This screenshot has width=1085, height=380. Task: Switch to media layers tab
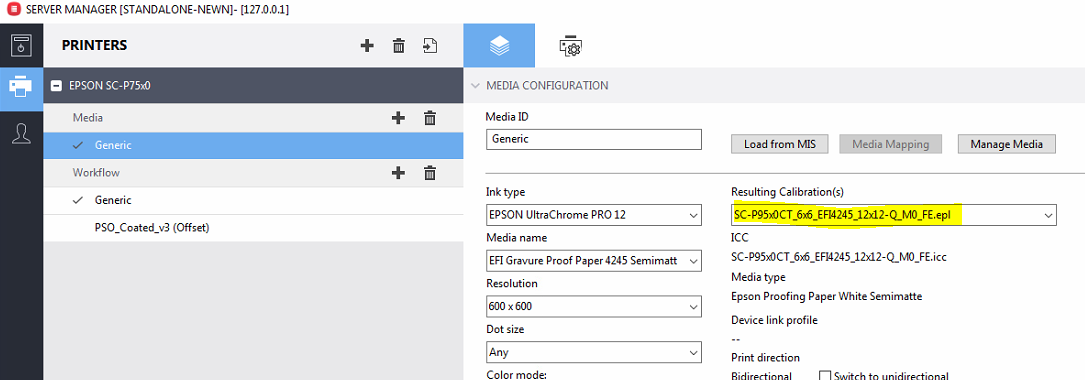[499, 46]
